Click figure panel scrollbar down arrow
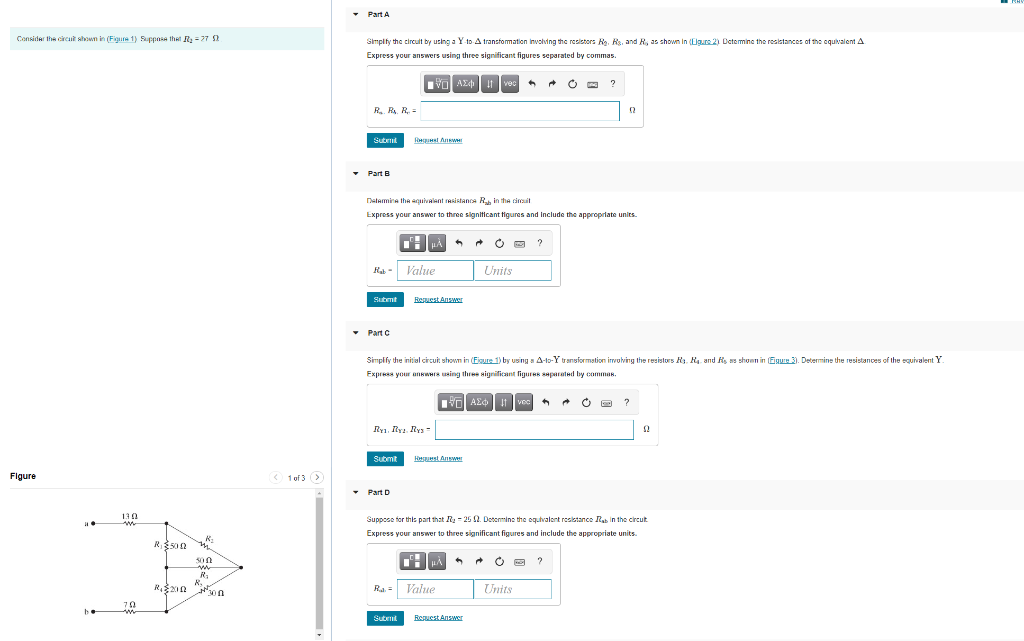 click(x=319, y=634)
